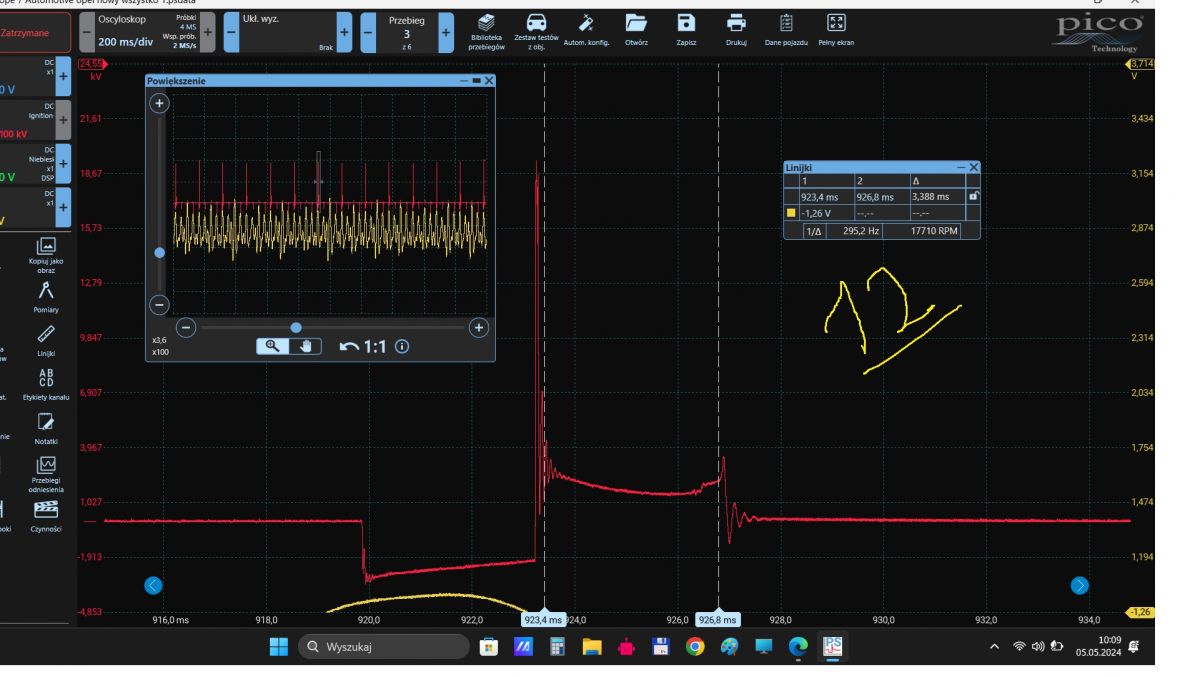
Task: Click the 295,2 Hz frequency value
Action: 860,231
